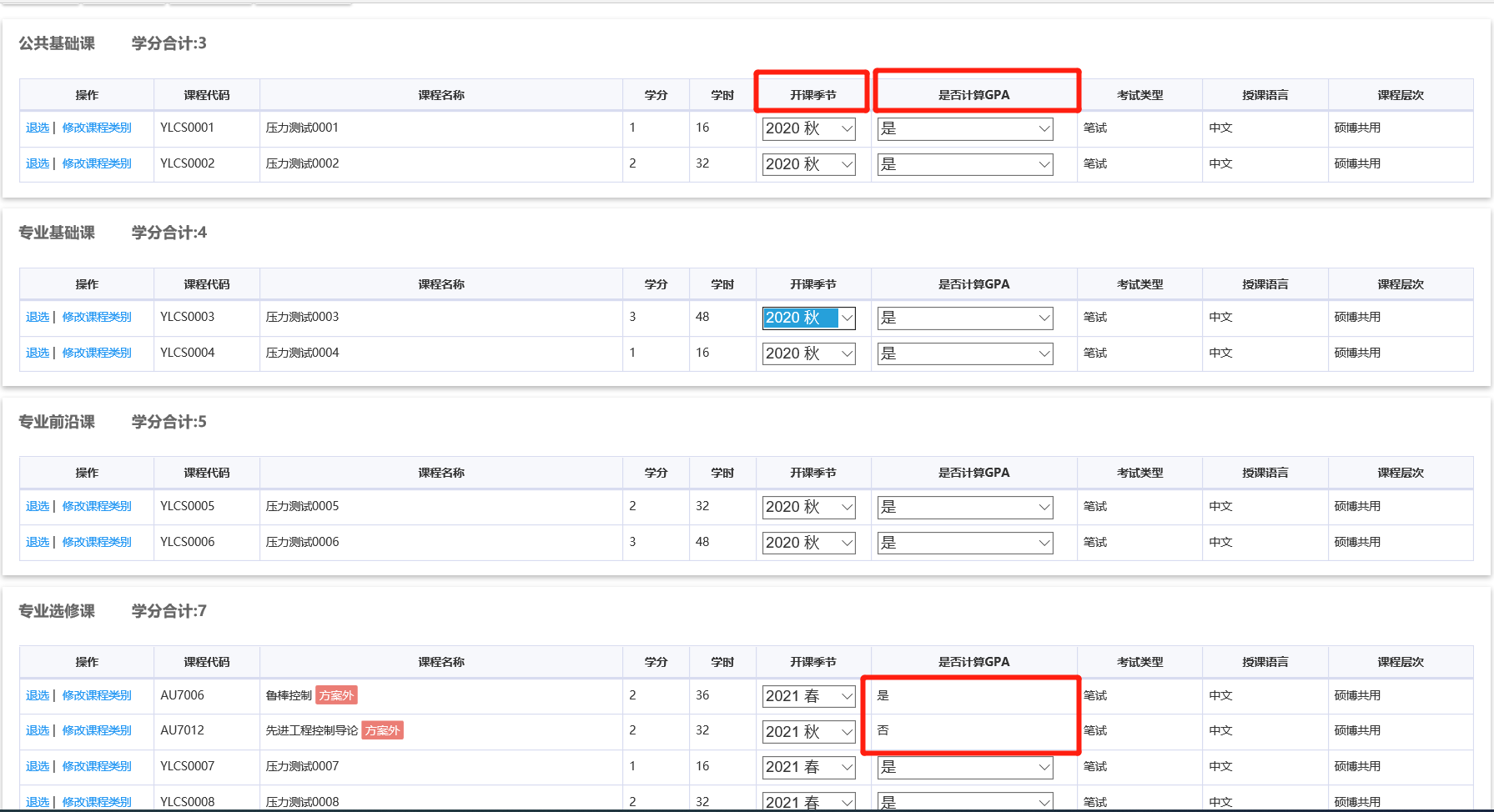Viewport: 1494px width, 812px height.
Task: Open GPA dropdown for course YLCS0004
Action: (964, 353)
